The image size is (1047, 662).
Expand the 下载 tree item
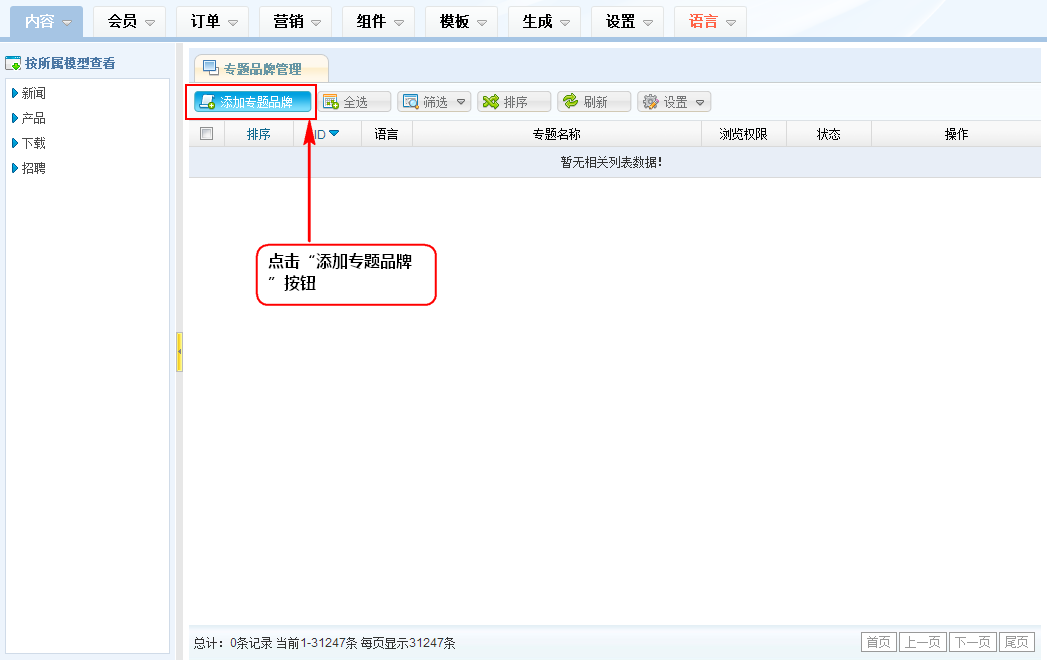[x=15, y=143]
